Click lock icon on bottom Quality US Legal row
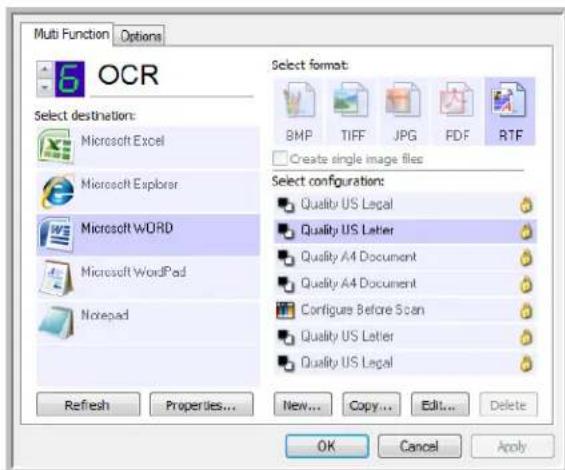Screen dimensions: 565x470 pyautogui.click(x=526, y=364)
